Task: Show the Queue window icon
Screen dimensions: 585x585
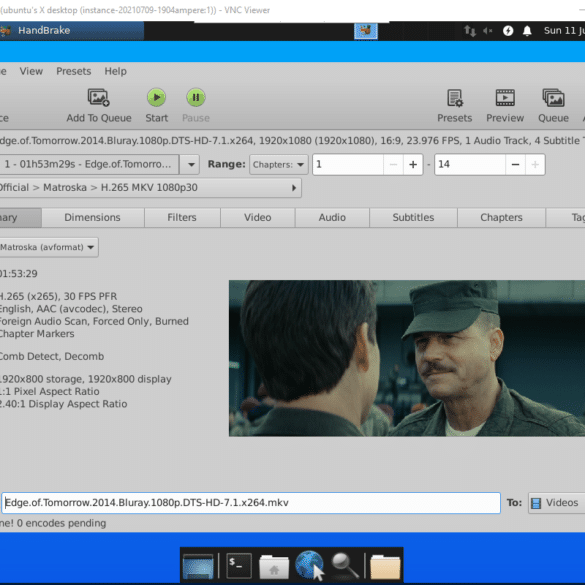Action: (553, 98)
